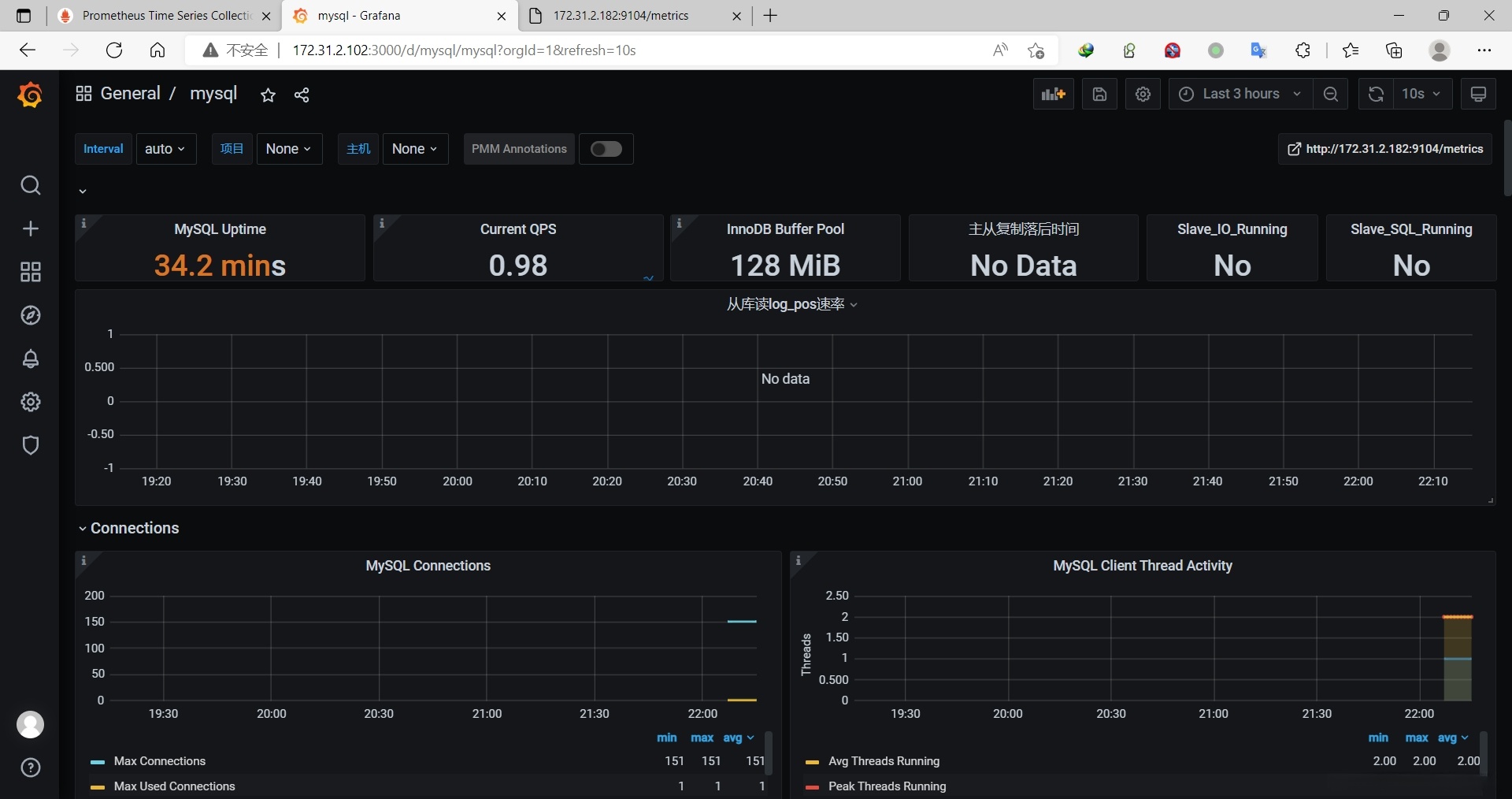Toggle Max Connections series in legend
Viewport: 1512px width, 799px height.
click(159, 761)
